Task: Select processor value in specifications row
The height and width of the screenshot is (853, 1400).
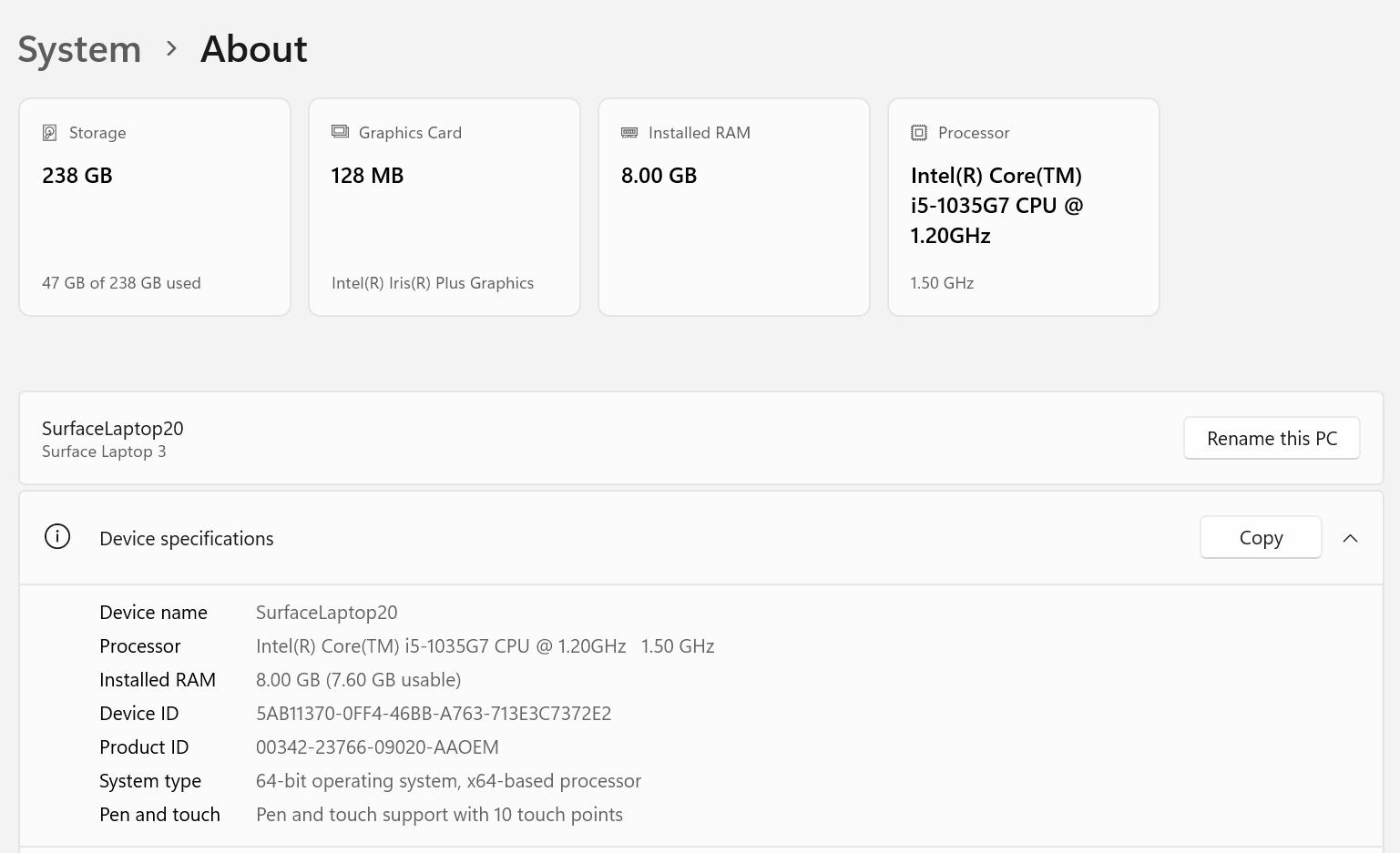Action: pos(485,646)
